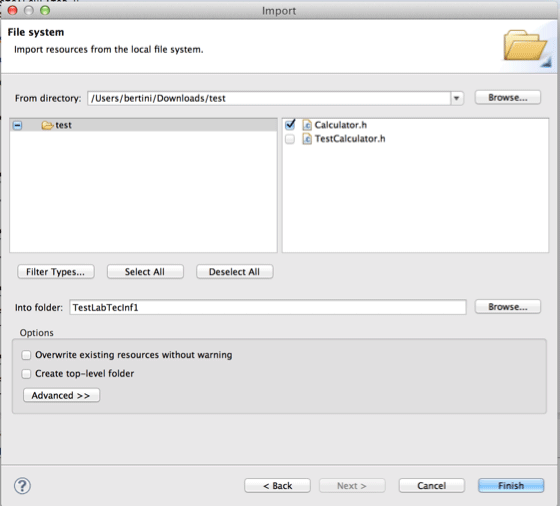Viewport: 560px width, 506px height.
Task: Expand the Advanced >> options
Action: point(61,395)
